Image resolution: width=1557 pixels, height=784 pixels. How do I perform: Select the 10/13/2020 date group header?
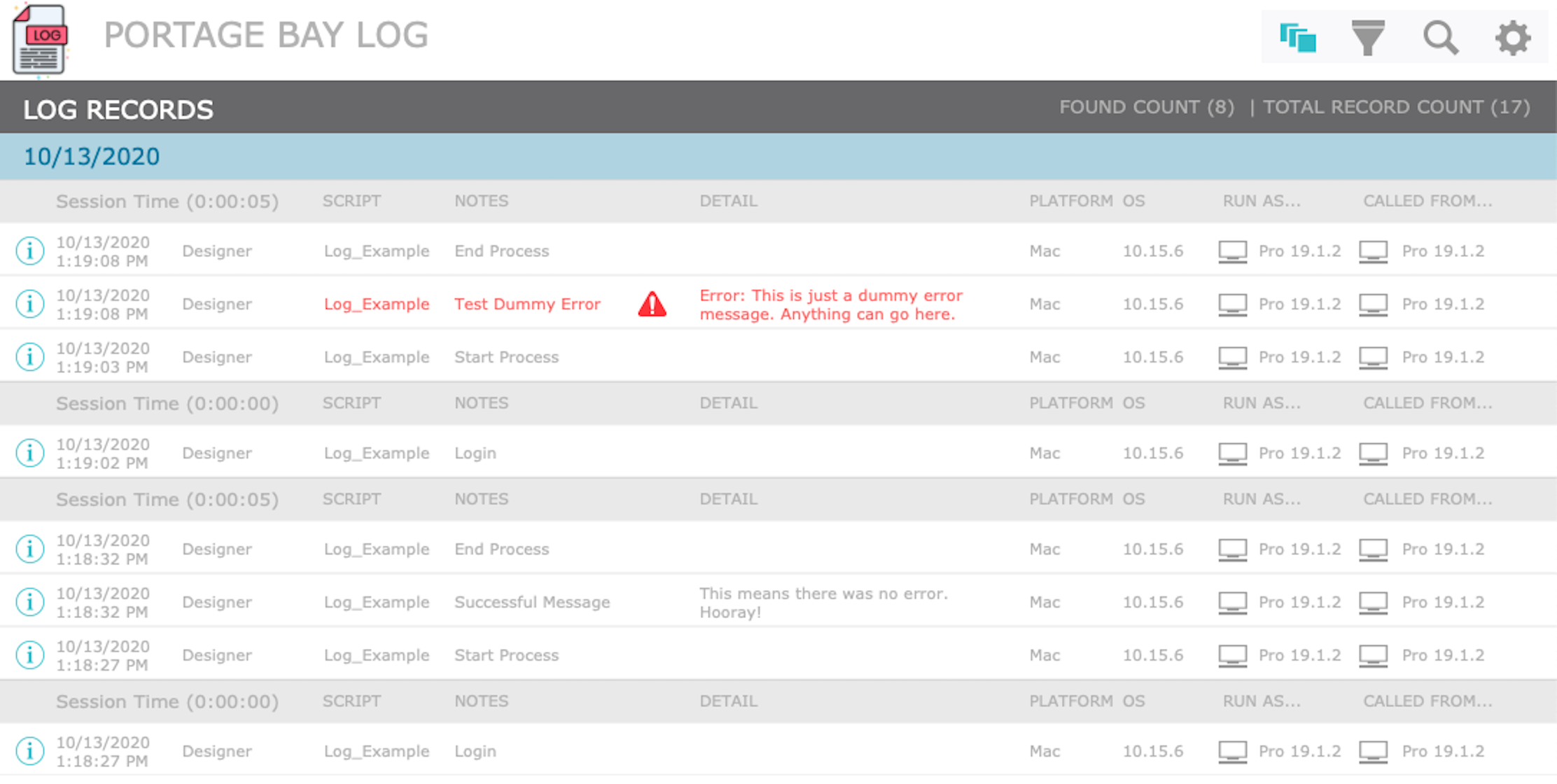(778, 156)
